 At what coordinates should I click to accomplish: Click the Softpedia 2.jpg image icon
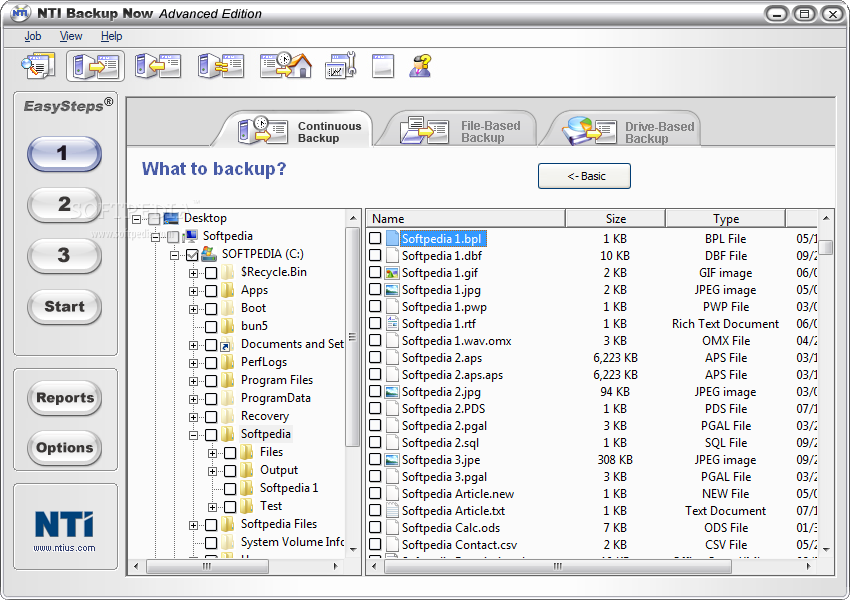coord(392,391)
